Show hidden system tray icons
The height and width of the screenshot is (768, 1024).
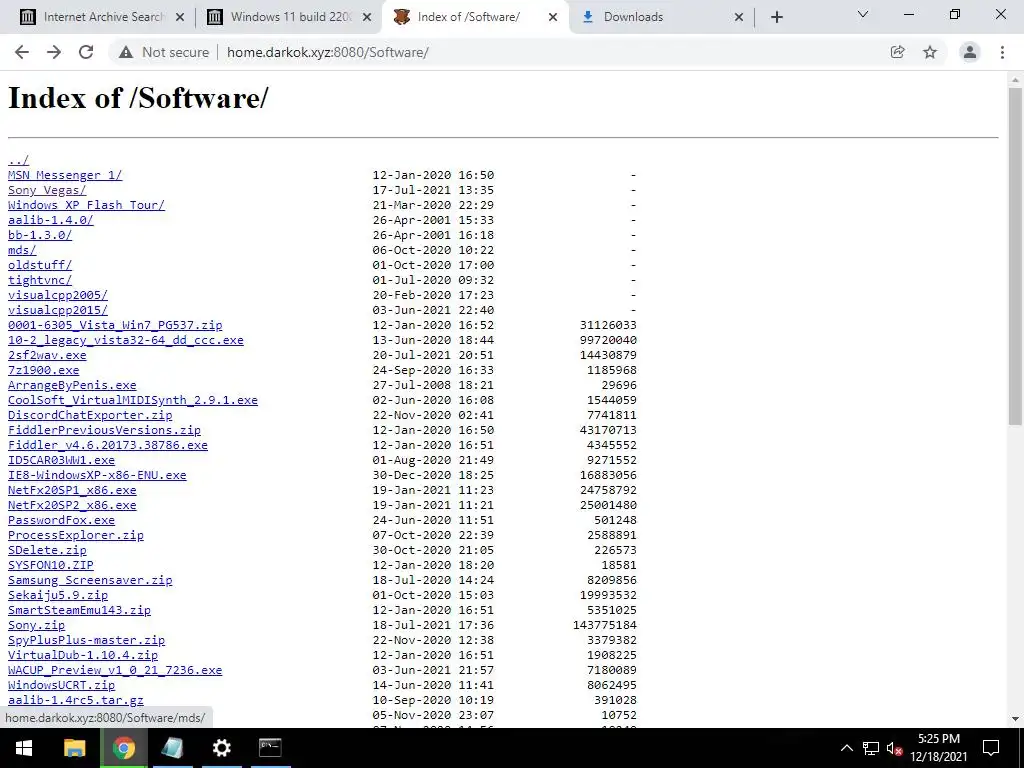click(x=846, y=748)
